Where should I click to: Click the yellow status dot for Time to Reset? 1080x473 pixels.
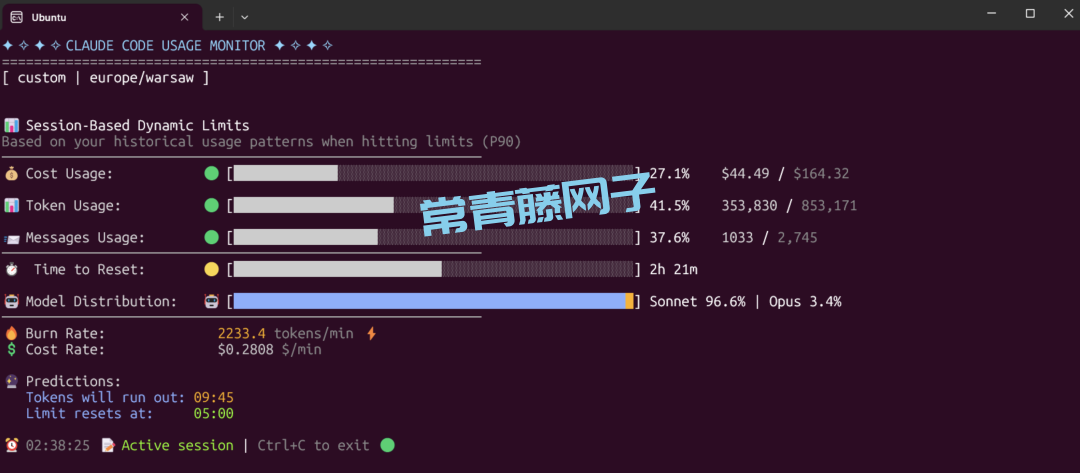[211, 270]
